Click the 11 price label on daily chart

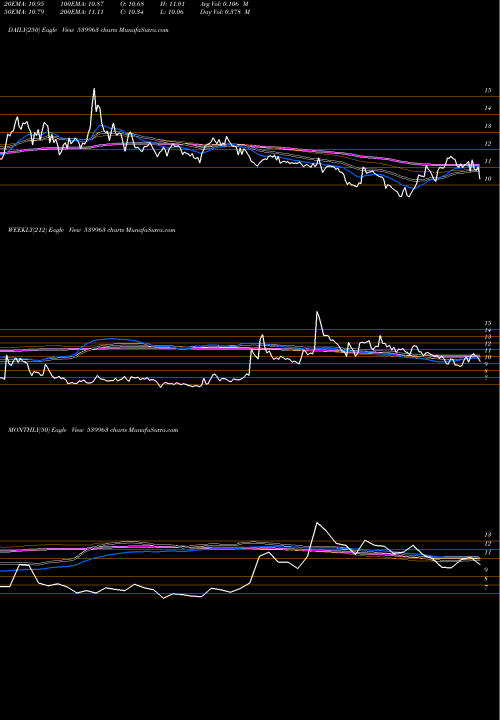[x=488, y=162]
